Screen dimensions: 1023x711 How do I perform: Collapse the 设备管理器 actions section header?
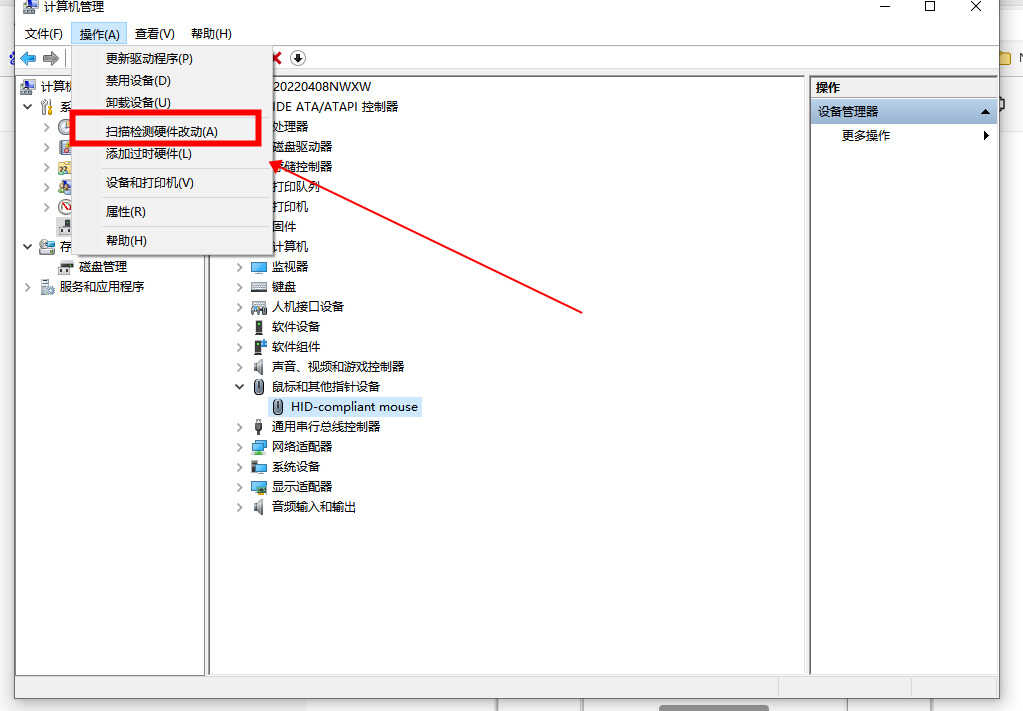(x=985, y=112)
